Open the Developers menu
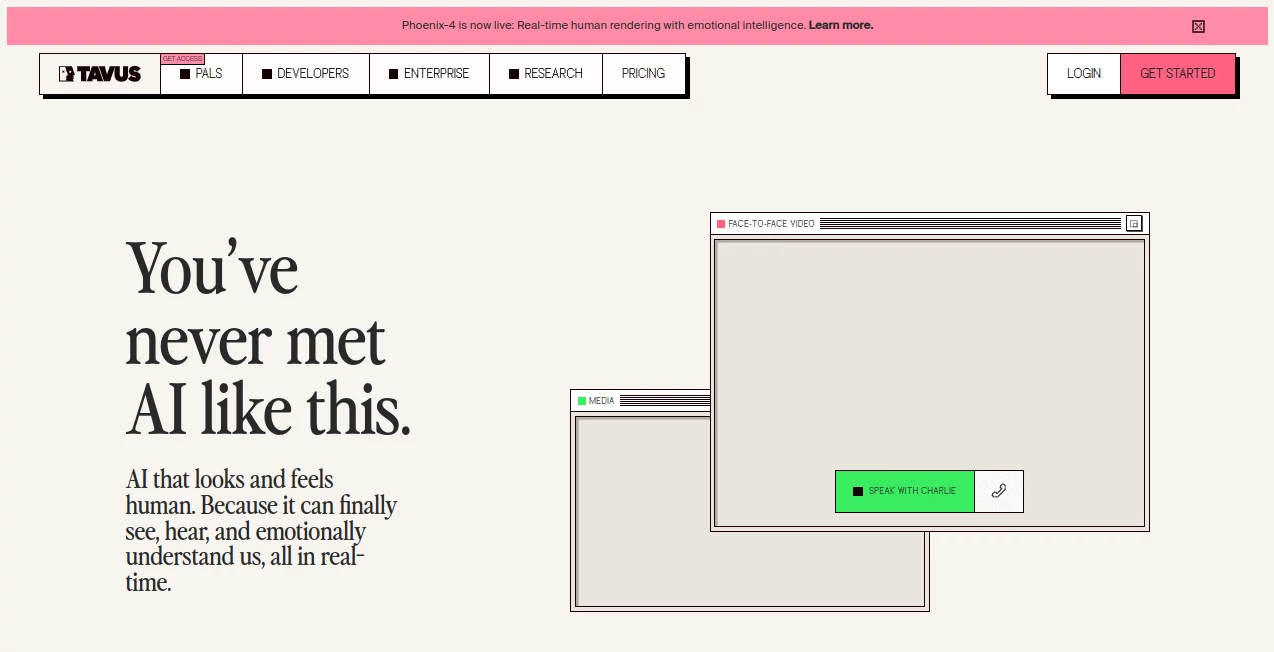1274x652 pixels. click(306, 74)
